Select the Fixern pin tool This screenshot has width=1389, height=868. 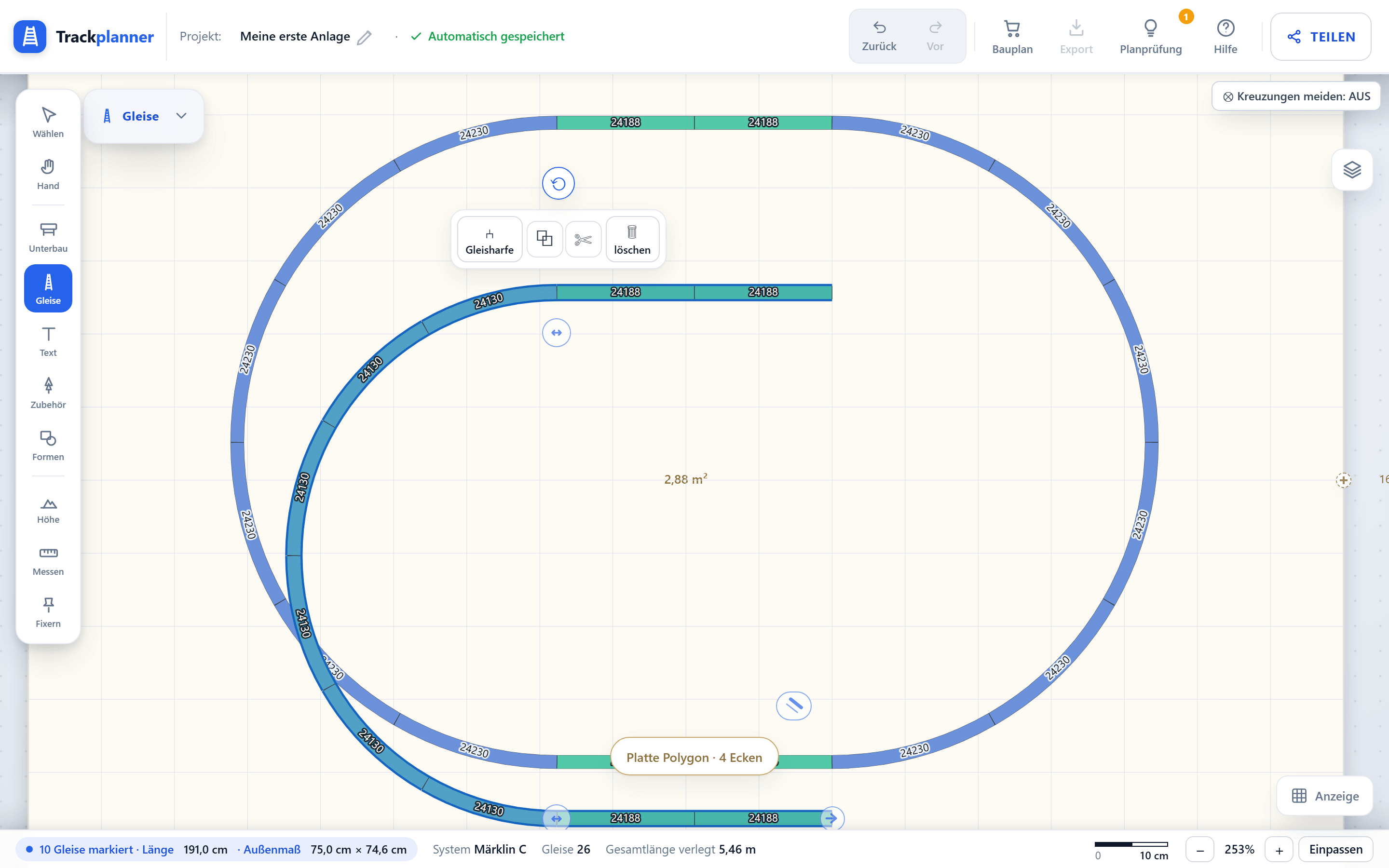[x=48, y=612]
